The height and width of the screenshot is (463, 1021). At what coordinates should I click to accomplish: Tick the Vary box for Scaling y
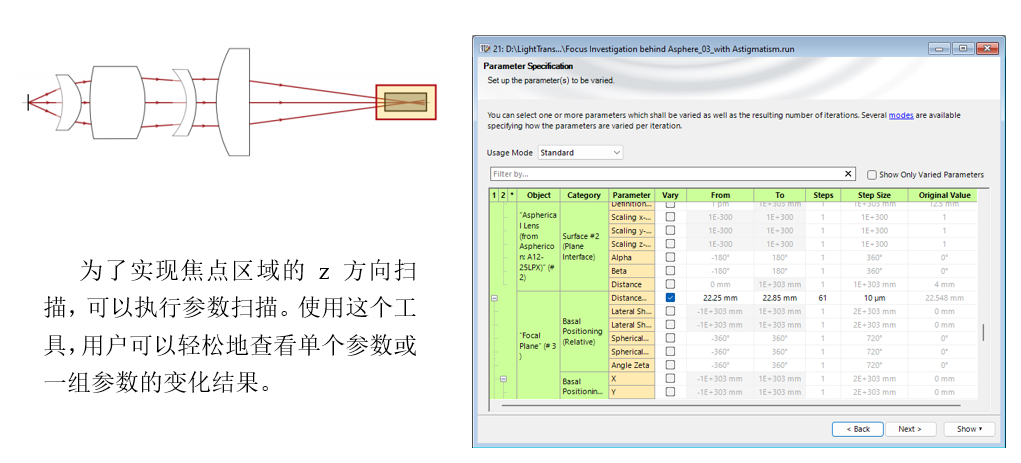[x=670, y=231]
